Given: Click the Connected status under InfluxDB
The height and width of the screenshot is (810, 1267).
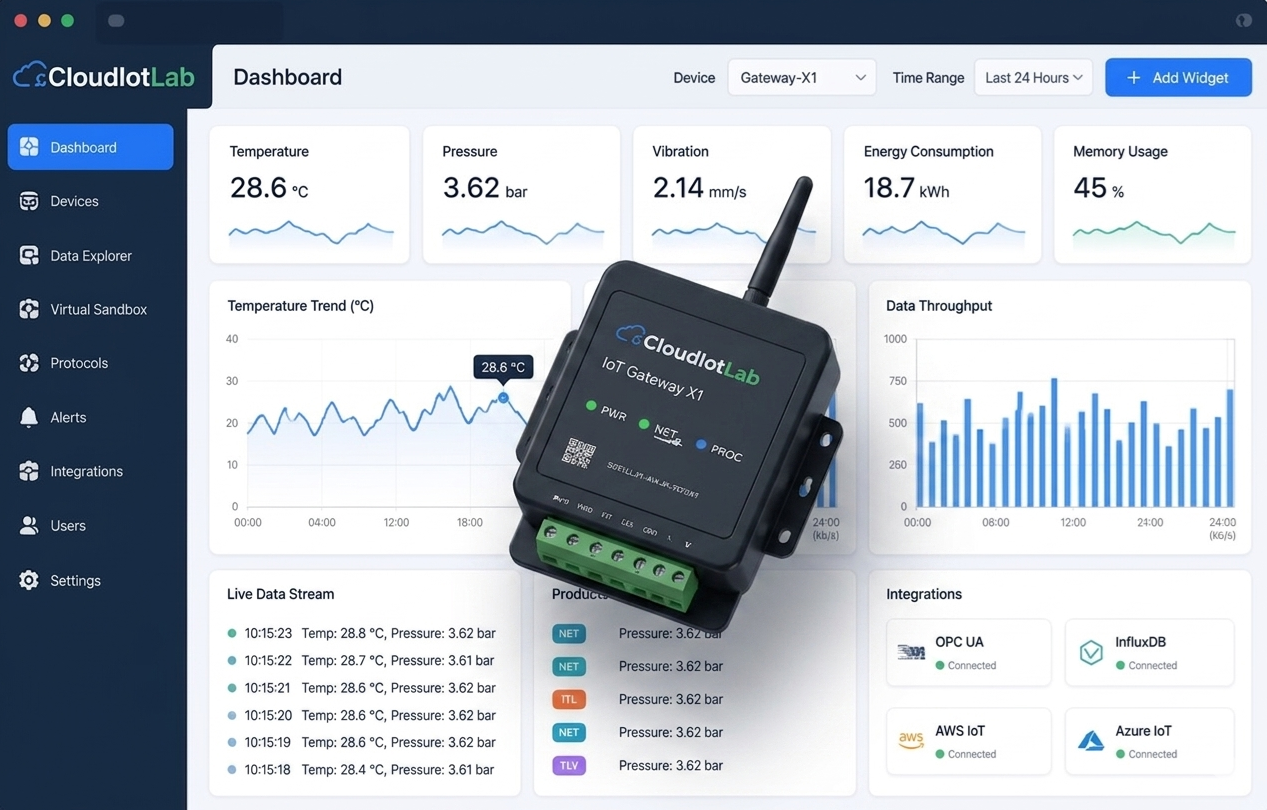Looking at the screenshot, I should point(1146,665).
